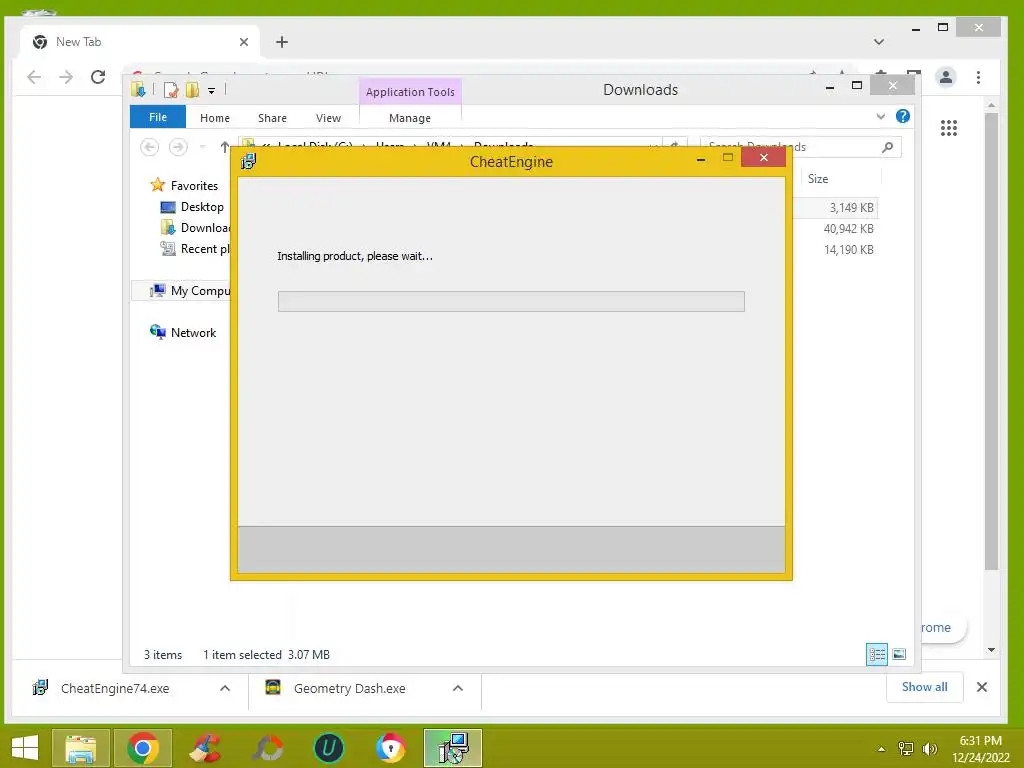Click the shield browser icon in the taskbar
Viewport: 1024px width, 768px height.
(x=391, y=748)
